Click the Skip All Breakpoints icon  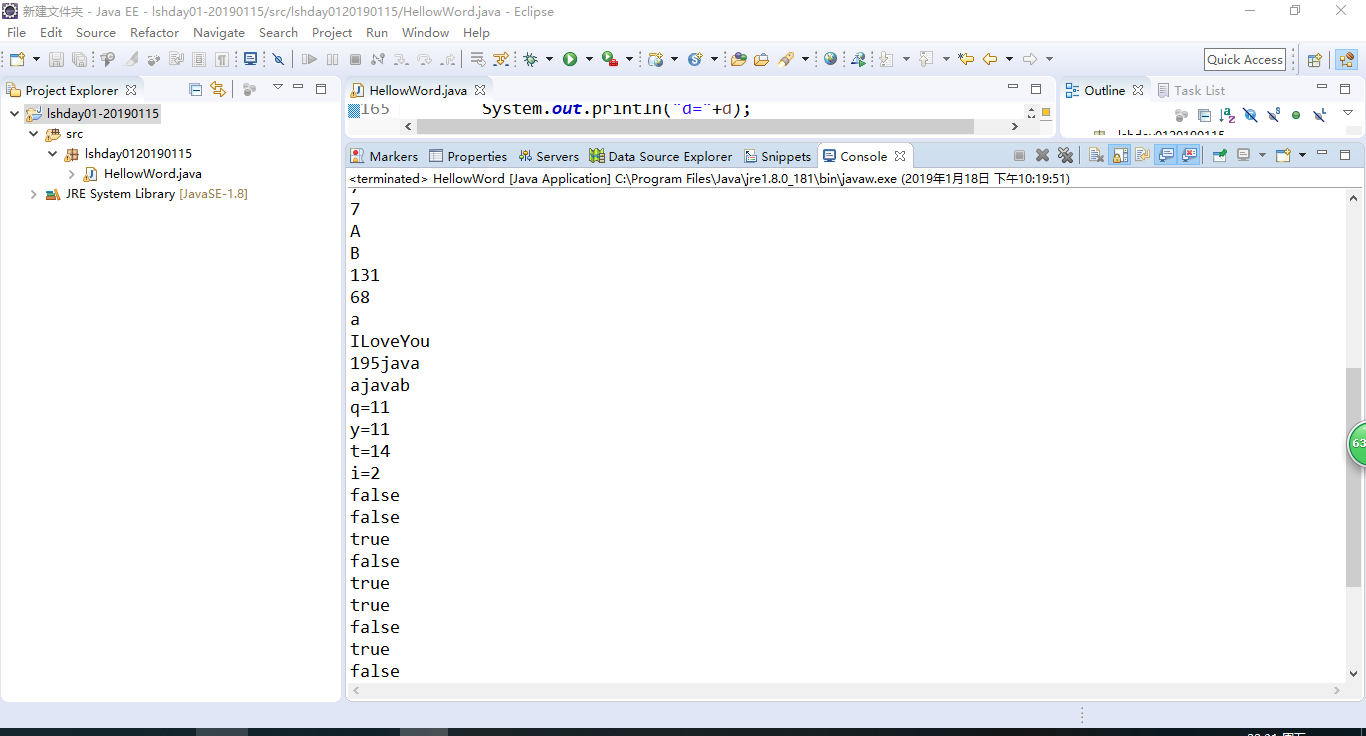click(x=278, y=59)
